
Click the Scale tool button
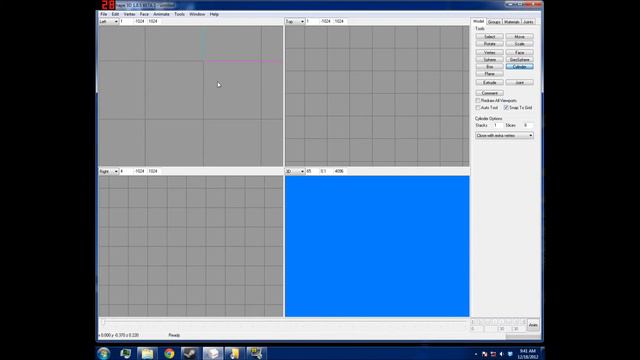520,44
